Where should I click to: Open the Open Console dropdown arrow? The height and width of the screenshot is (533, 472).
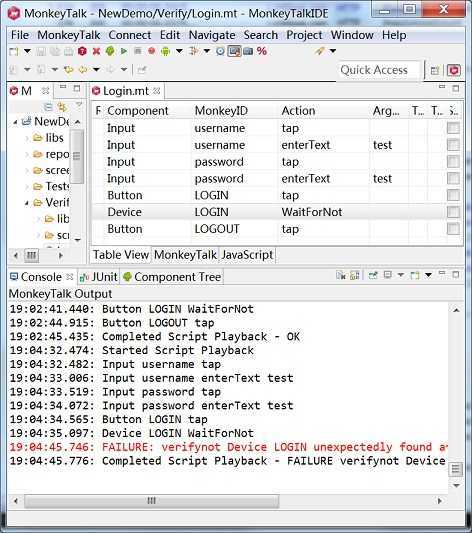[x=429, y=275]
